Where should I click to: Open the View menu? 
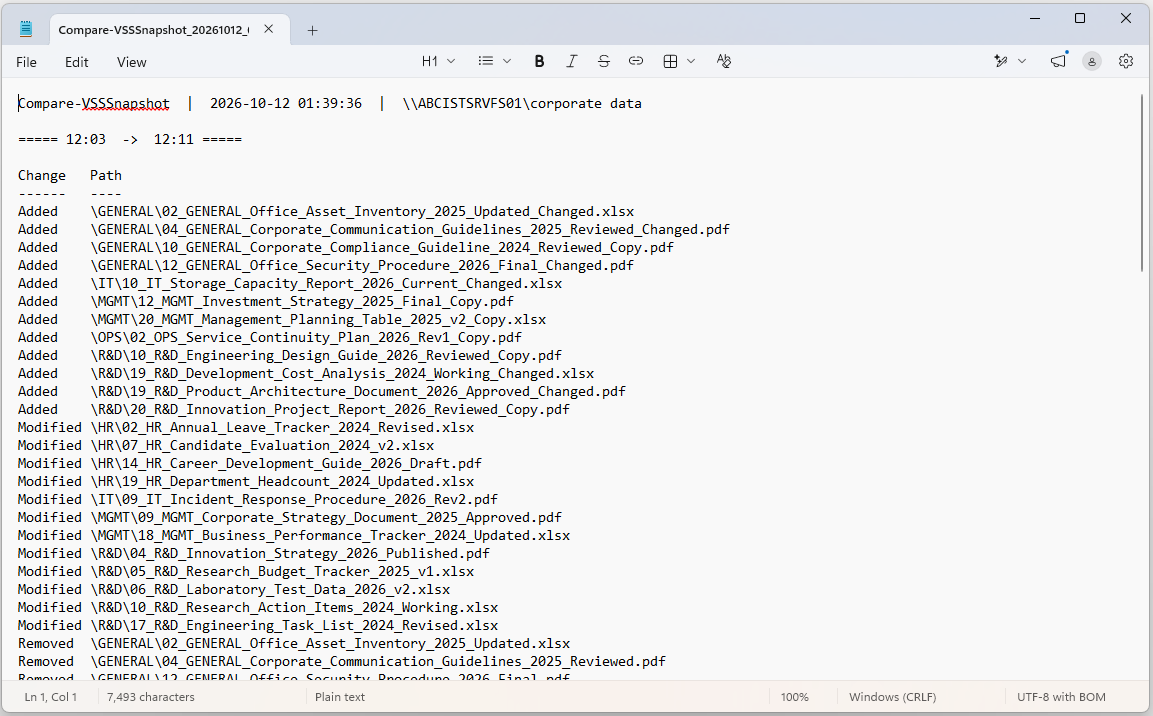(x=132, y=62)
